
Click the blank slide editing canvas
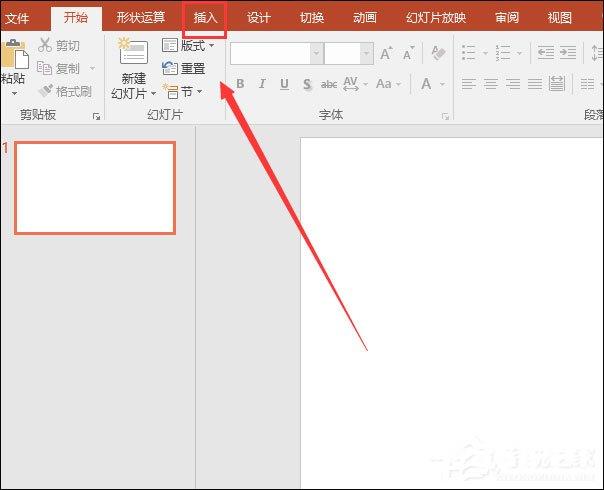pyautogui.click(x=452, y=313)
